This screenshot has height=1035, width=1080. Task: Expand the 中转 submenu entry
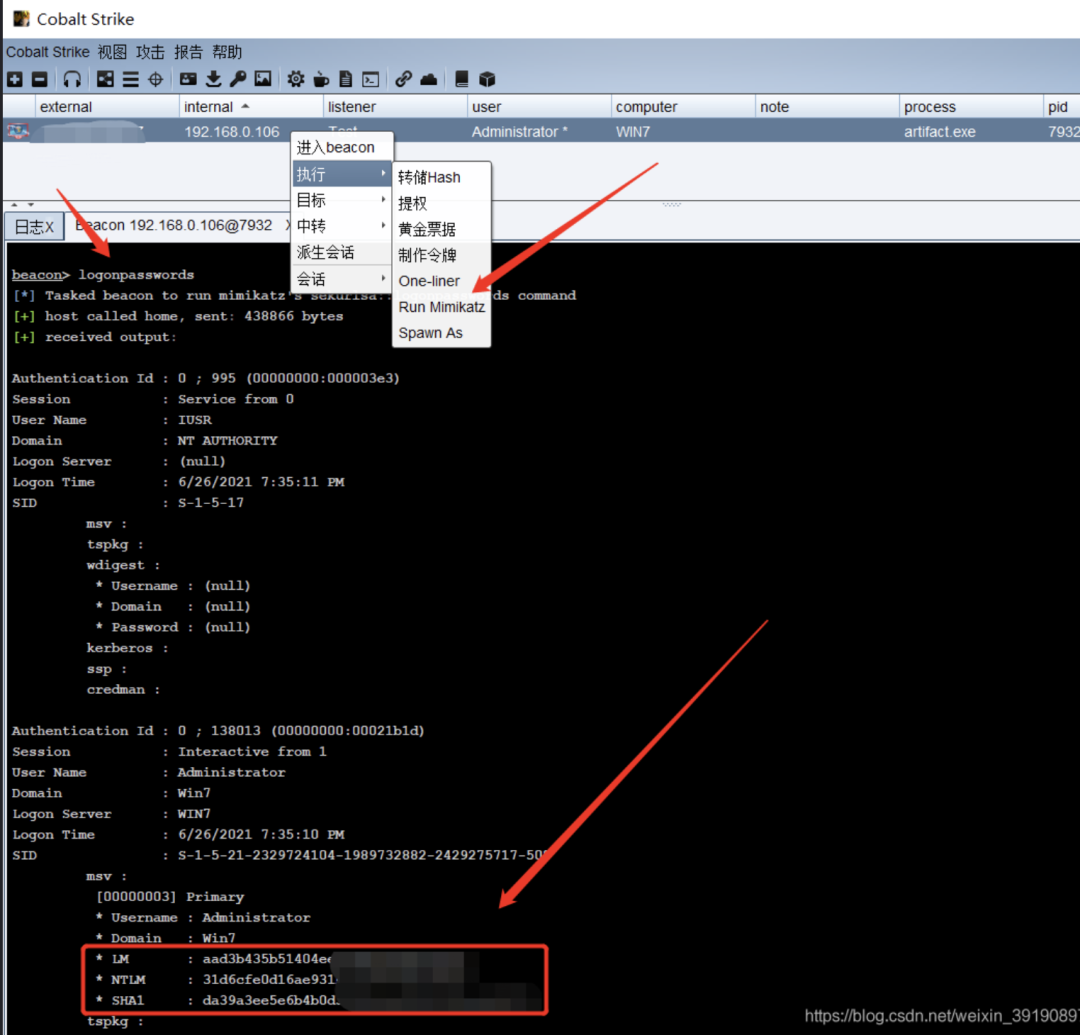coord(342,226)
